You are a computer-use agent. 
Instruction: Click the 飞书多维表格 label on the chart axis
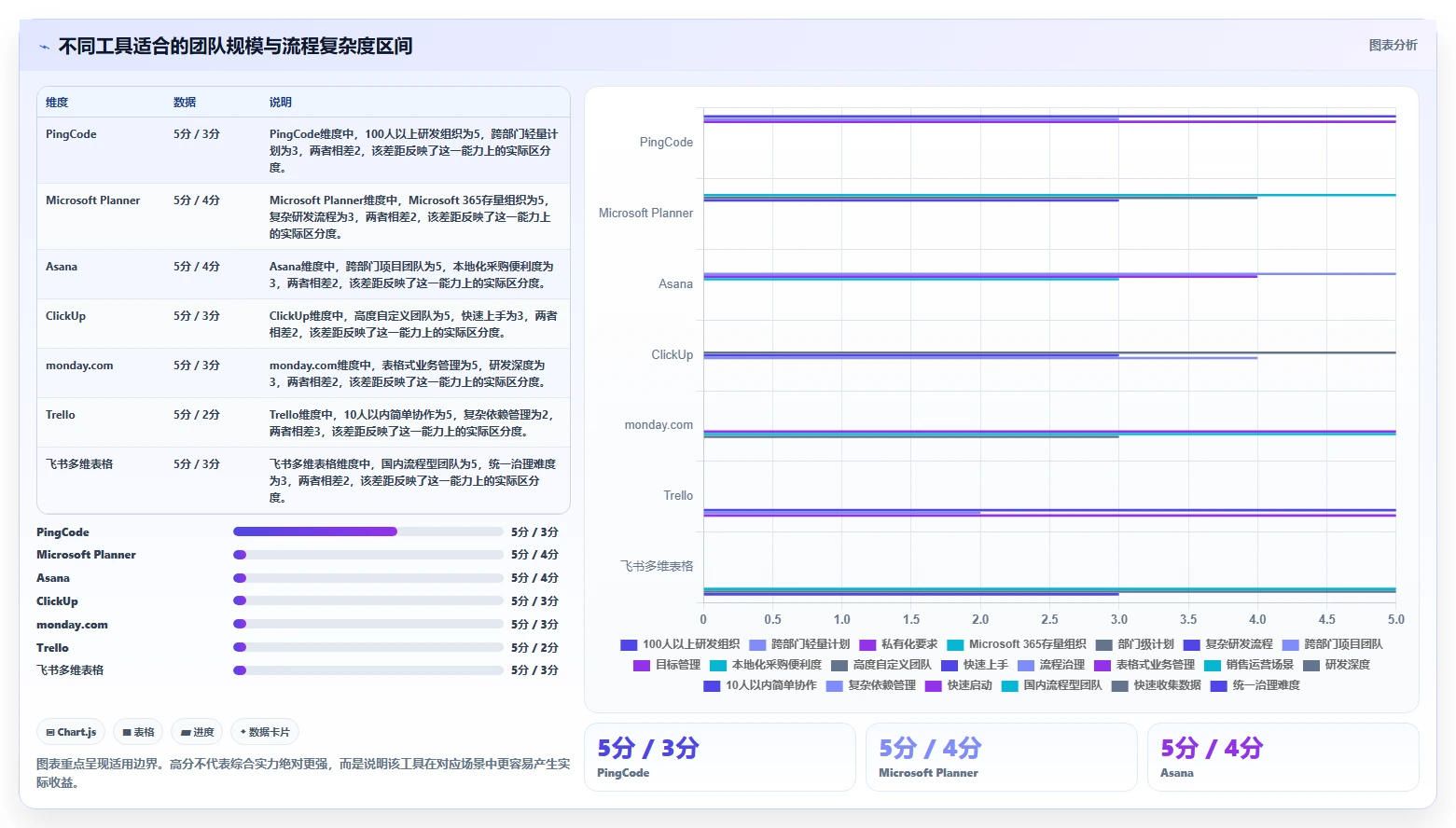click(658, 566)
